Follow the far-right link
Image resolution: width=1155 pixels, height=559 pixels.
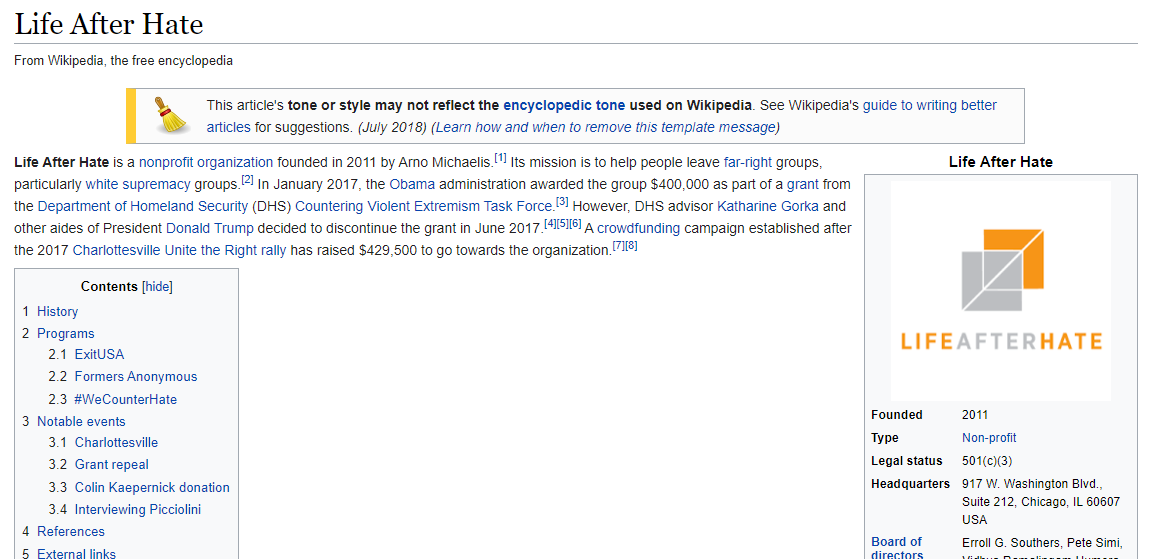pyautogui.click(x=748, y=161)
